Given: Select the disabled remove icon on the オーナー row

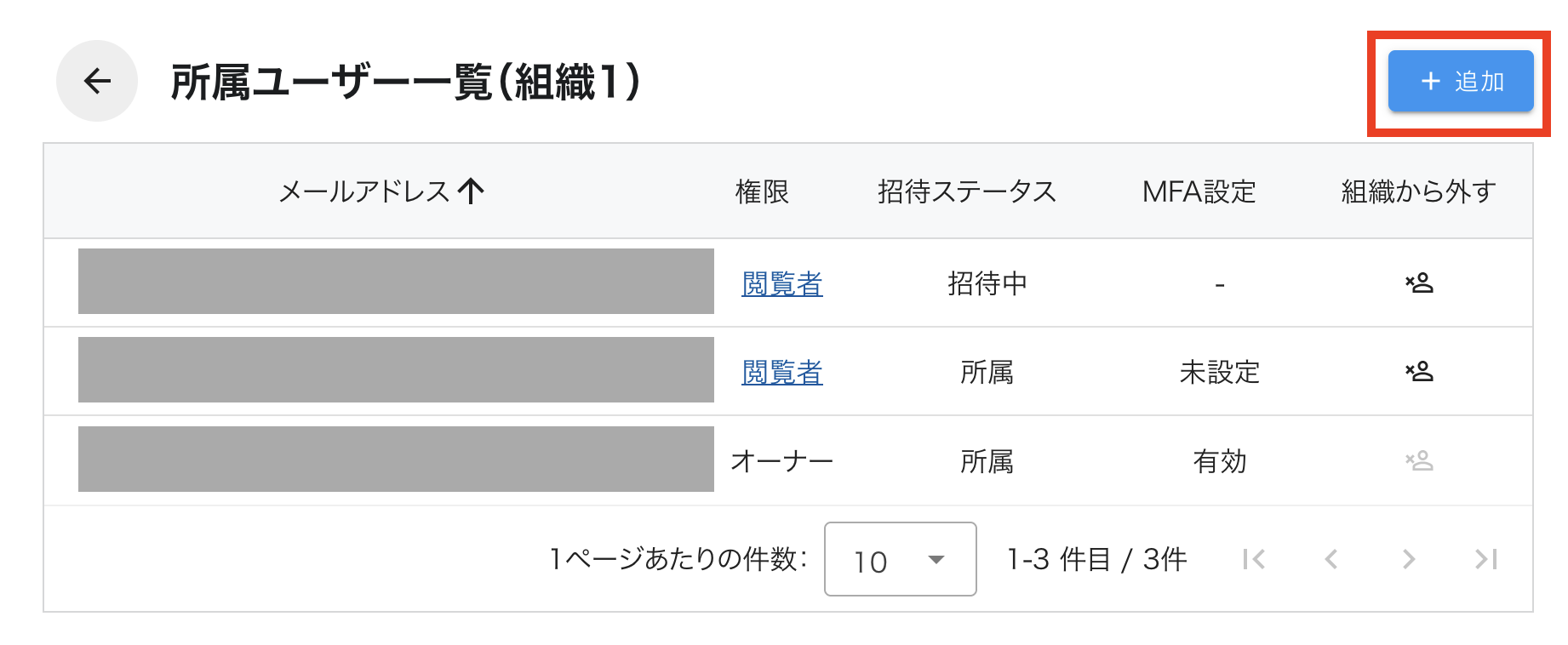Looking at the screenshot, I should pos(1420,460).
